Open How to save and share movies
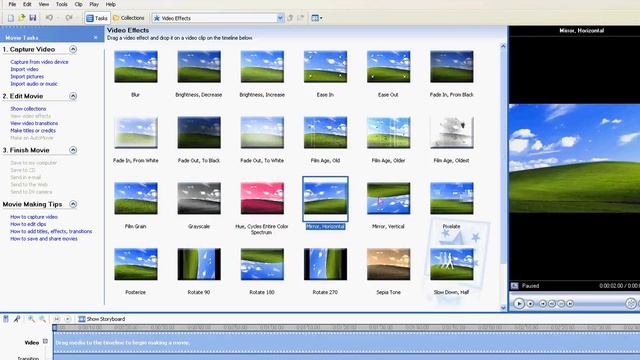640x360 pixels. pos(44,239)
